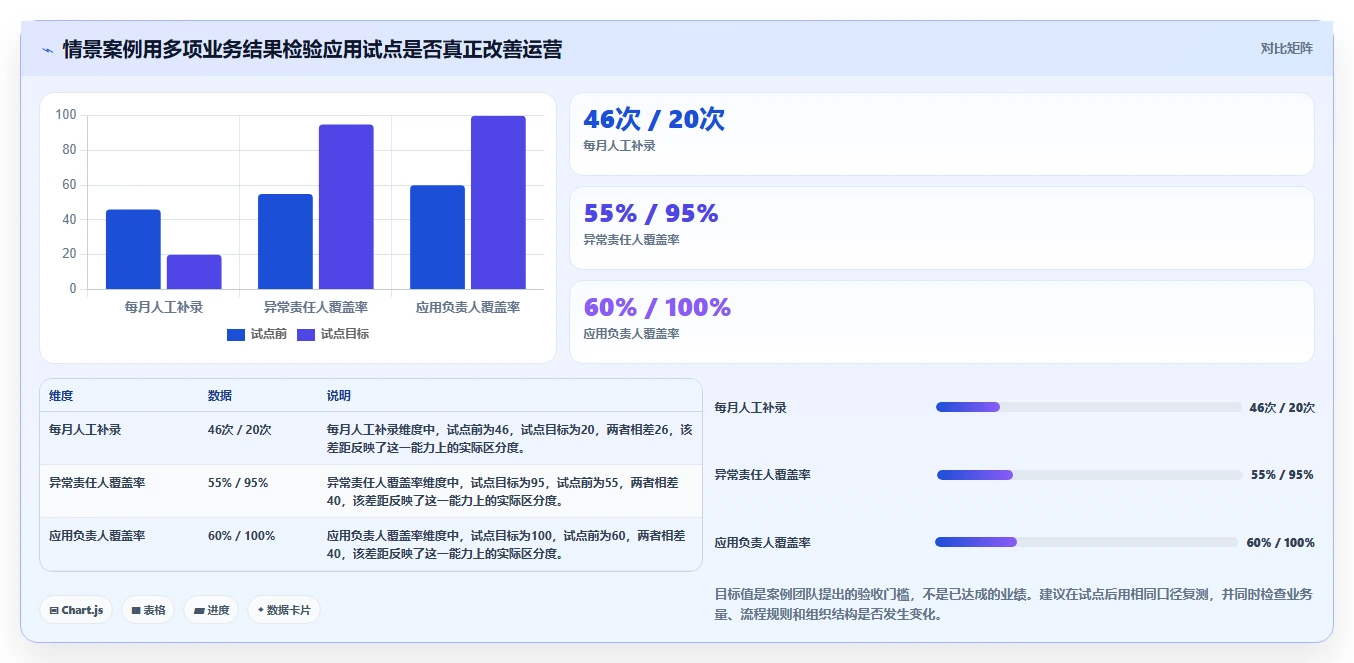Click the 每月人工补录 progress row label
1354x663 pixels.
click(751, 408)
